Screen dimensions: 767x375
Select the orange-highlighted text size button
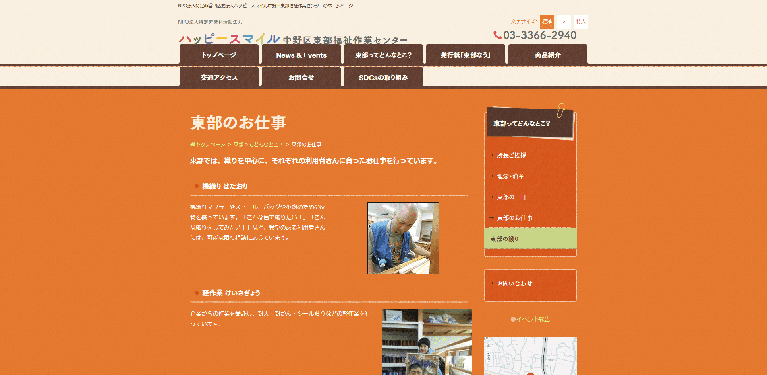[x=547, y=22]
